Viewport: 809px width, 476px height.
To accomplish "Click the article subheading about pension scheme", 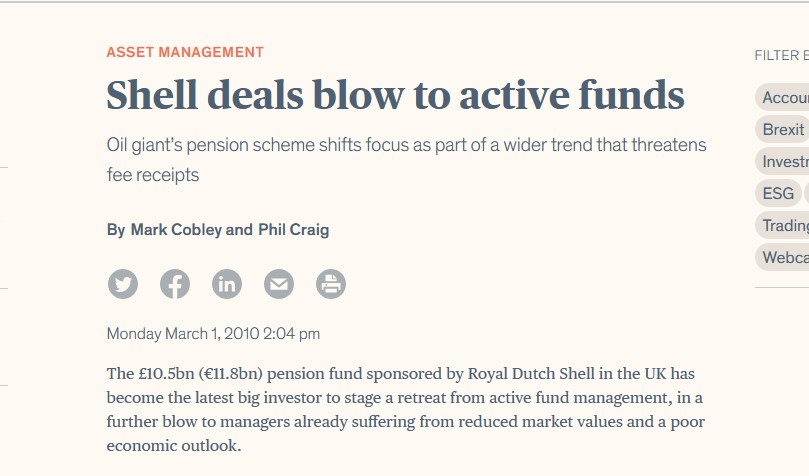I will (x=406, y=160).
